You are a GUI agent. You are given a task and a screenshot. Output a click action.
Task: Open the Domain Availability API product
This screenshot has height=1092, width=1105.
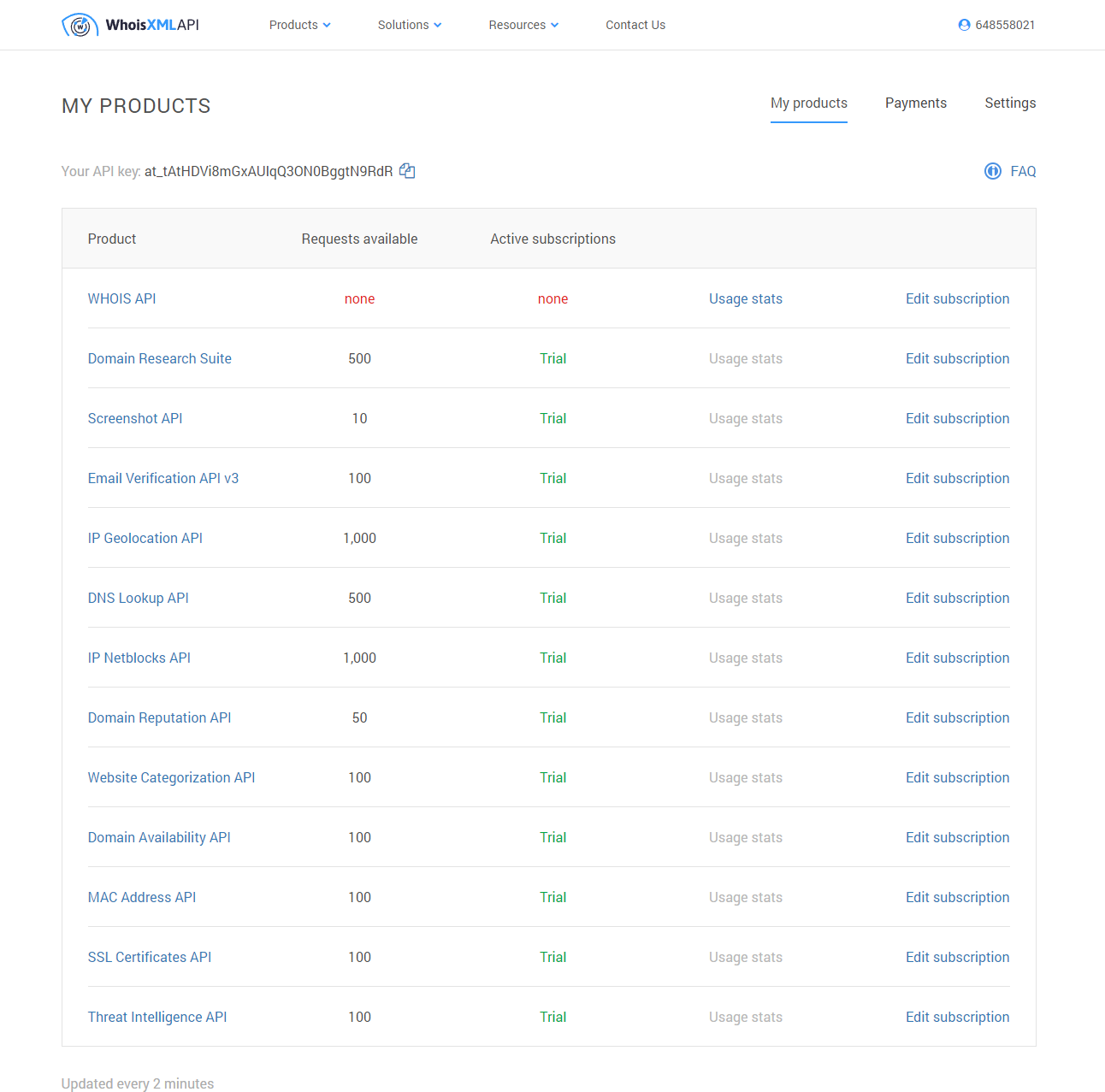coord(159,837)
